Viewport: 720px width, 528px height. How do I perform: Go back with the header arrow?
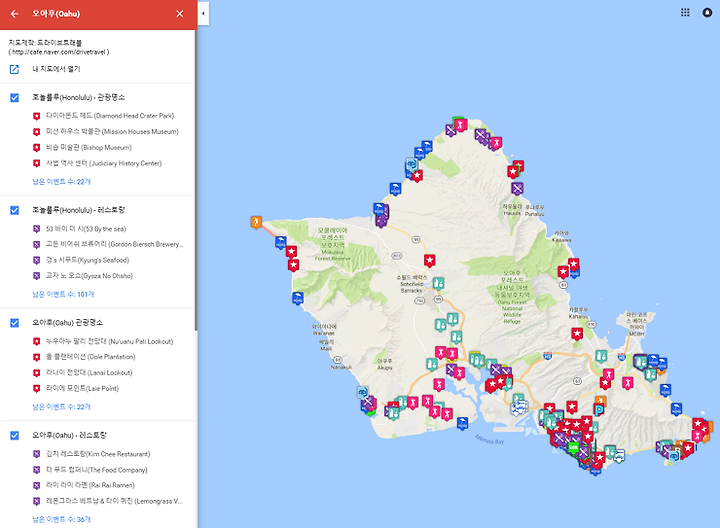click(15, 14)
